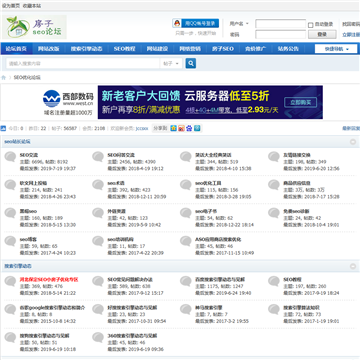Click the chat bubble icon beside 友情链接交换
This screenshot has height=360, width=360.
(x=274, y=157)
